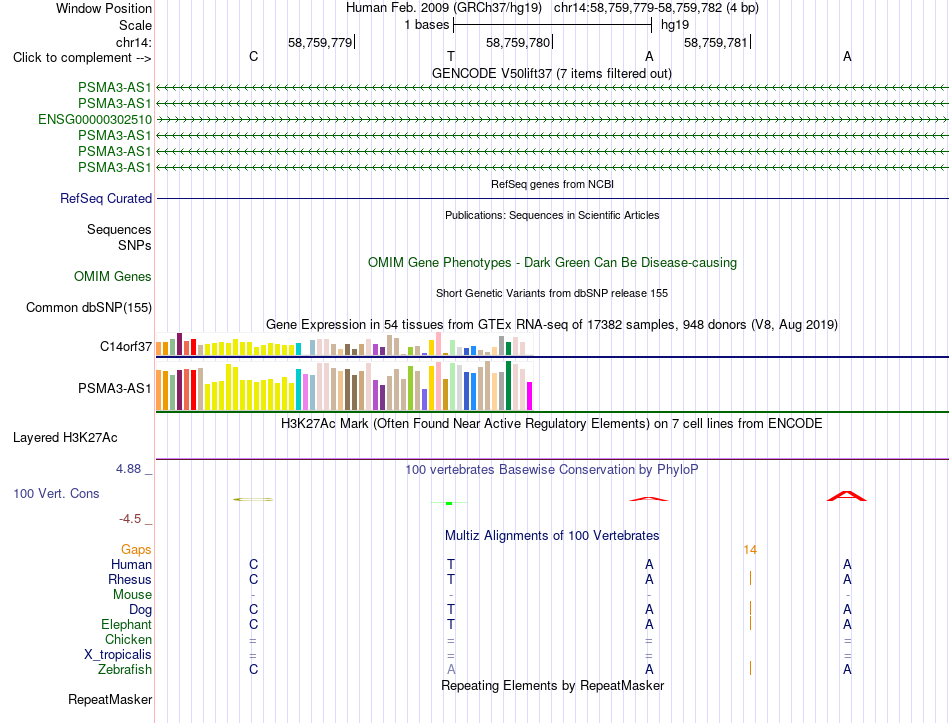The width and height of the screenshot is (950, 723).
Task: Click the GENCODE V50lift37 track title
Action: 551,73
